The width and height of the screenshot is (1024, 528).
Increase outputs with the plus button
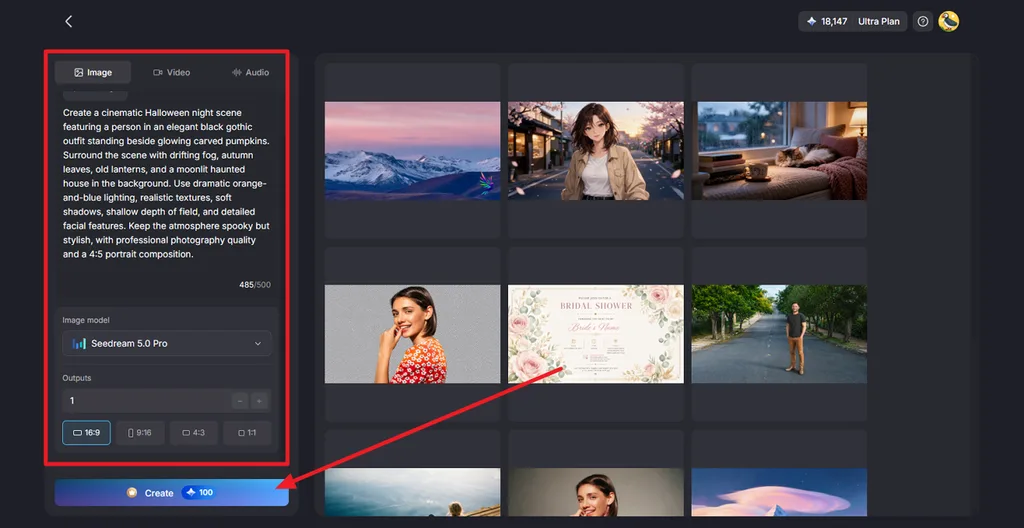click(x=259, y=401)
